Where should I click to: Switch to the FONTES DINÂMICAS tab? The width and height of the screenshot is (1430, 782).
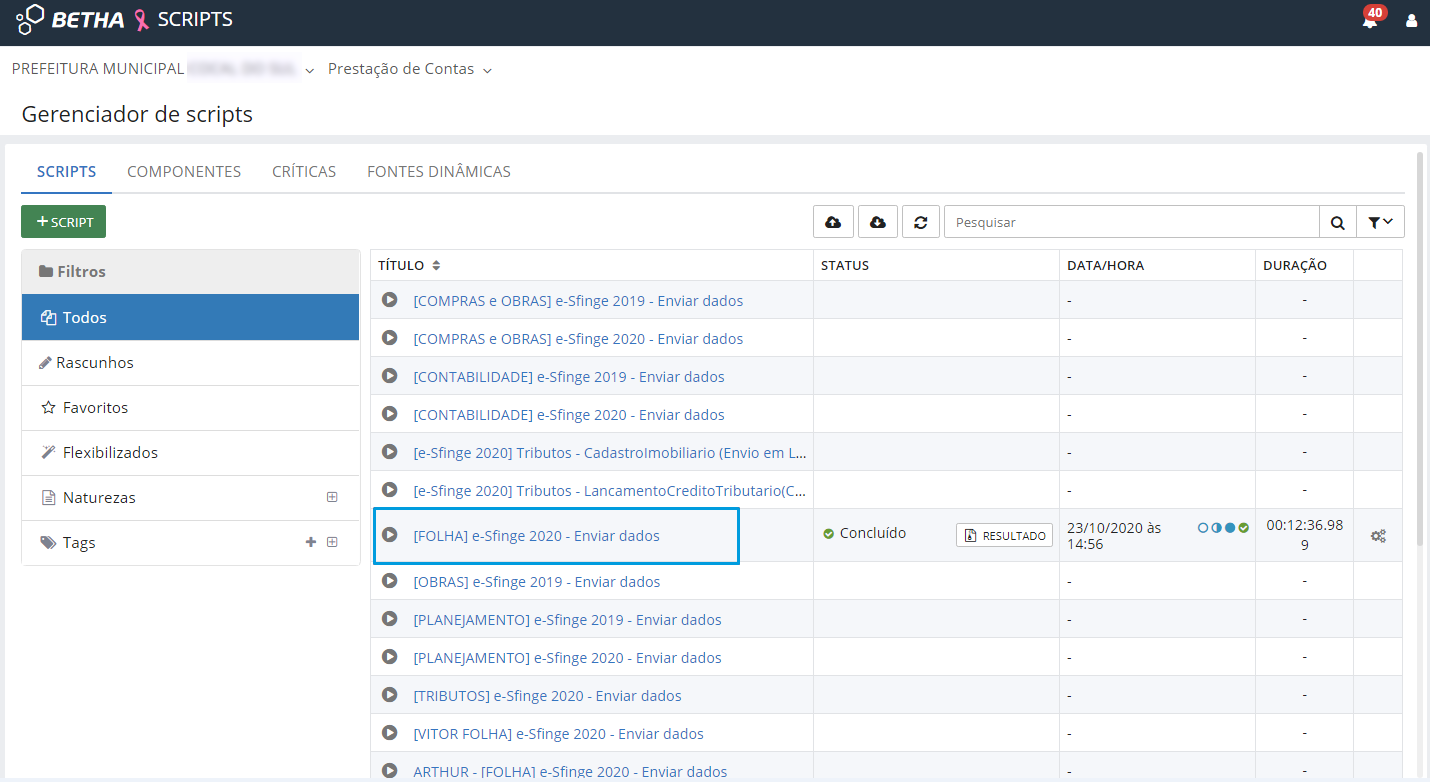[439, 171]
